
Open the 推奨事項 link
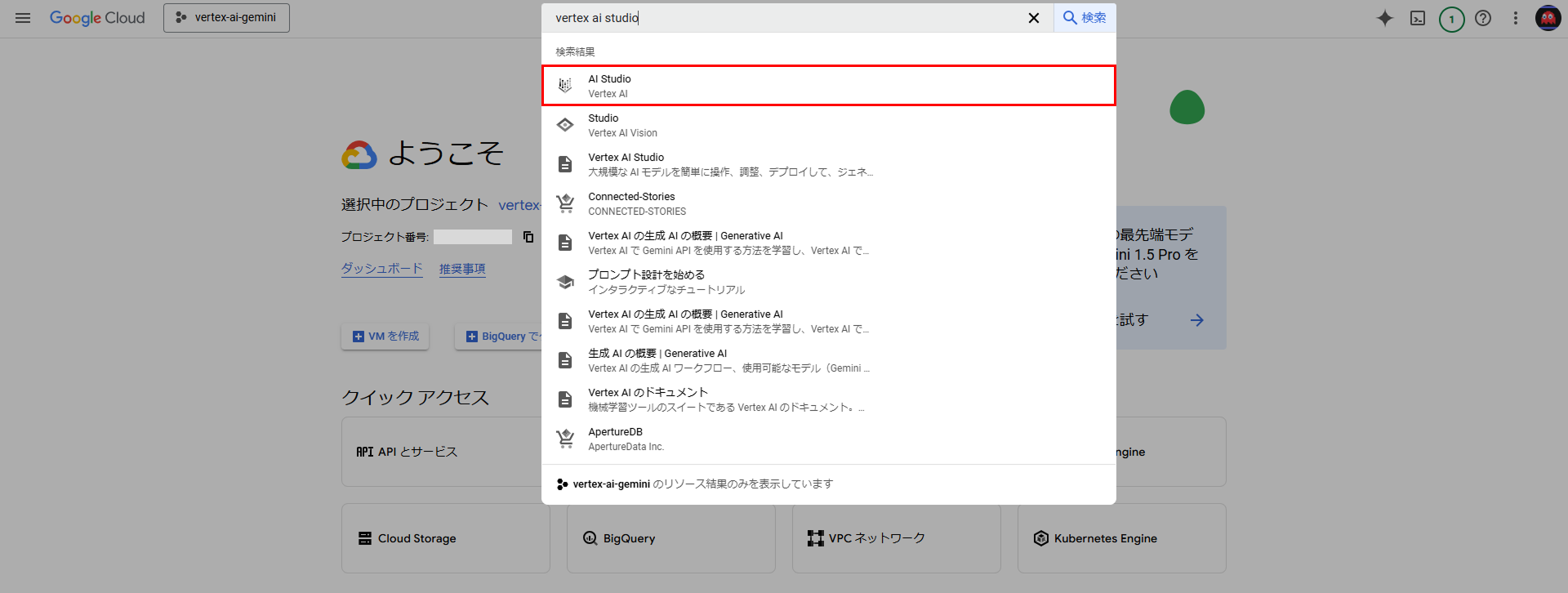[x=462, y=269]
